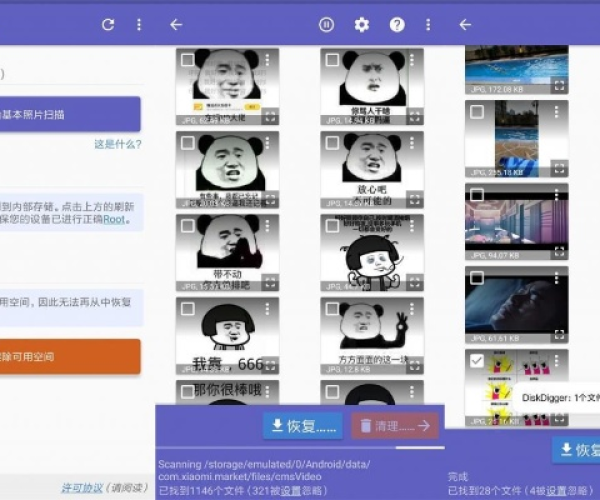Open three-dot menu on yellow-banner panda image
Viewport: 600px width, 500px height.
click(267, 60)
